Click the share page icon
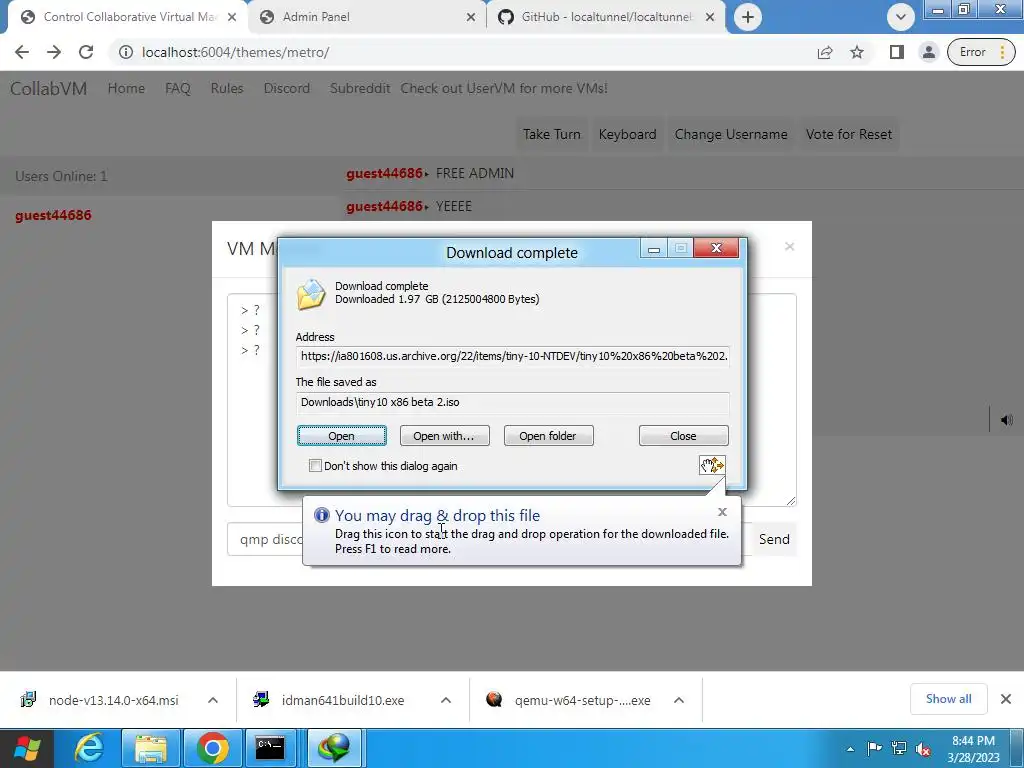 (825, 52)
